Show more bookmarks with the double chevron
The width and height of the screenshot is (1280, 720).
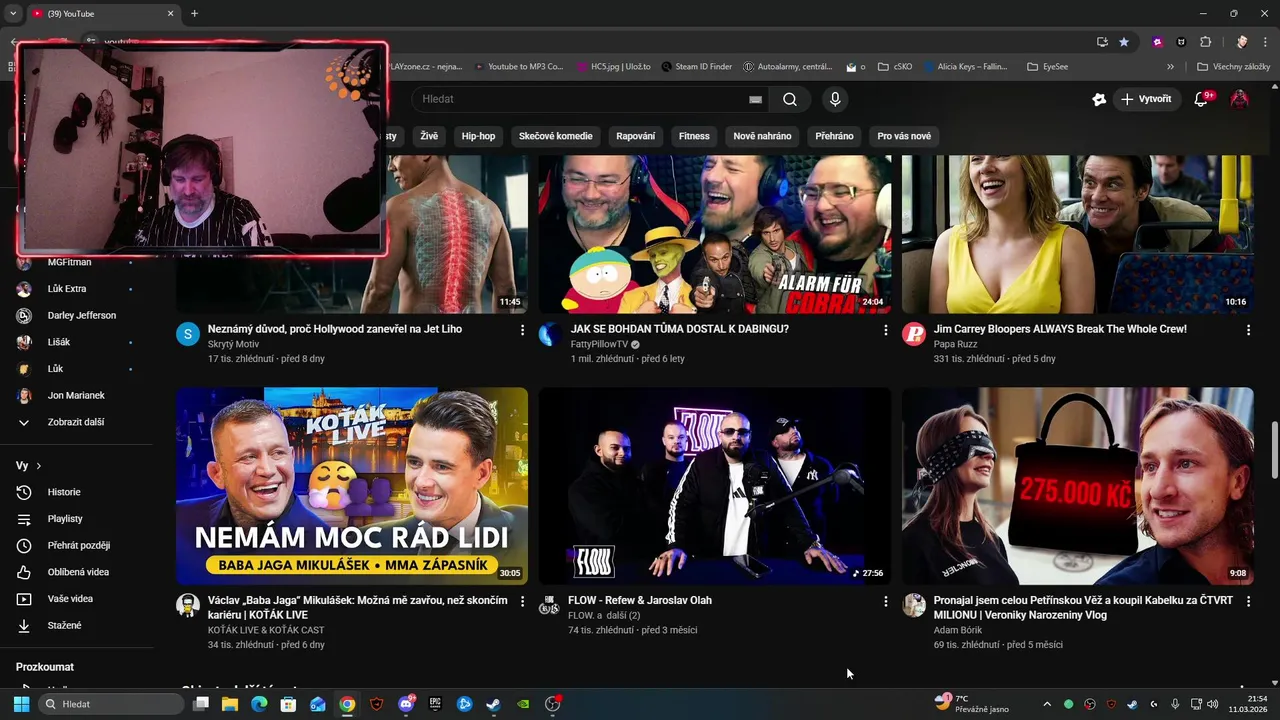pos(1170,67)
